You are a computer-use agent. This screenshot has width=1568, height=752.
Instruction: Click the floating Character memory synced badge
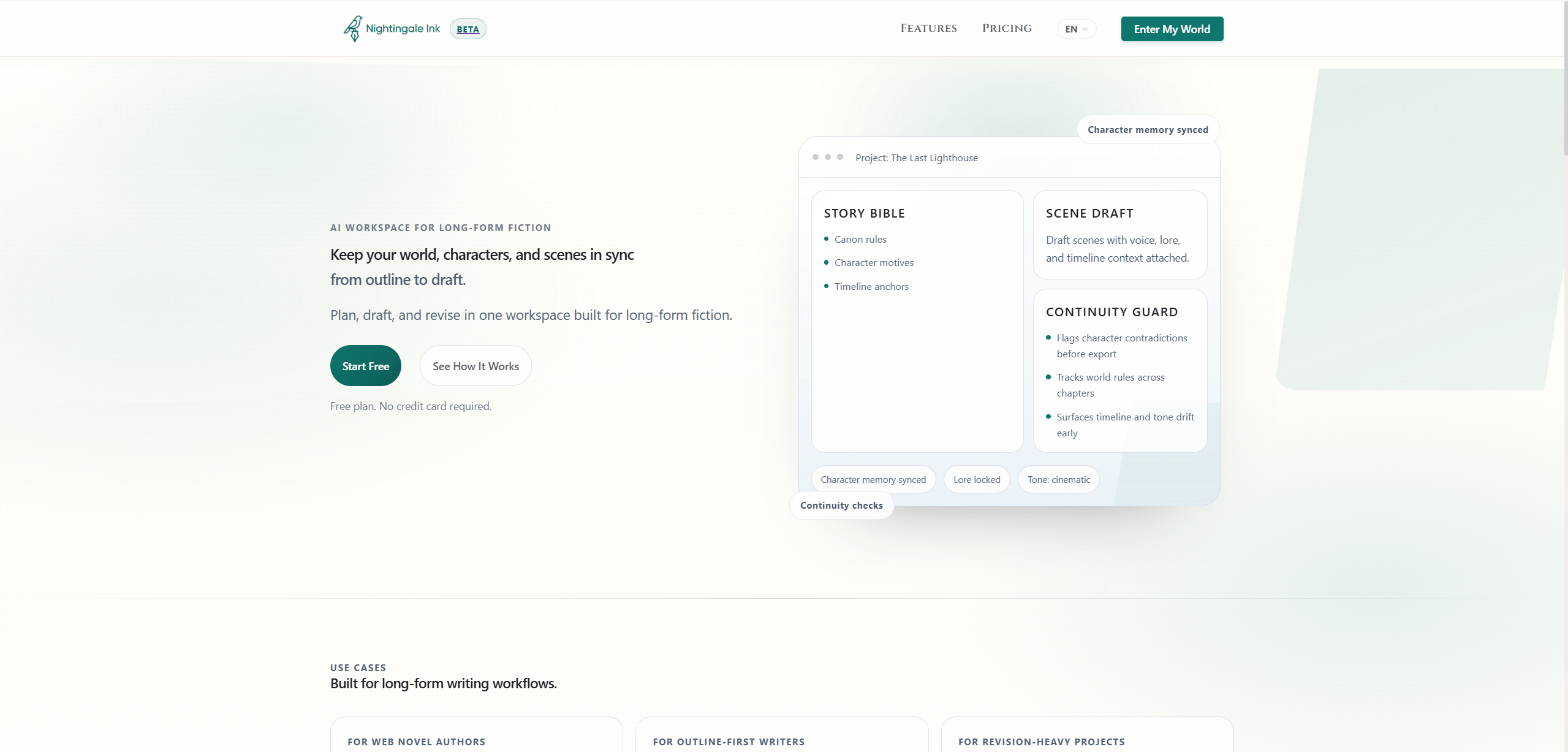[1147, 129]
